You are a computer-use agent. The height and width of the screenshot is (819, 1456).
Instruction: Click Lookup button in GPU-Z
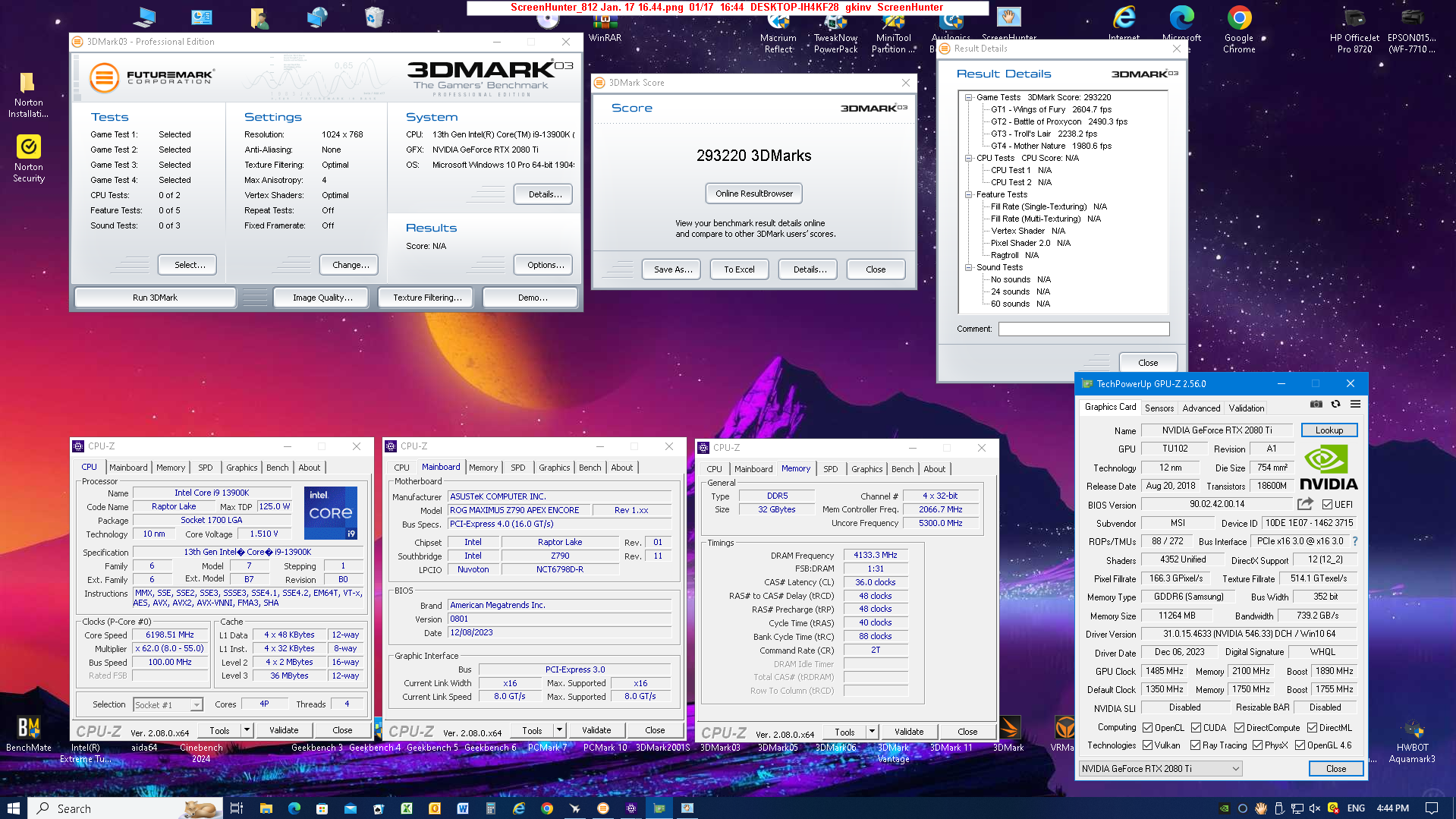pyautogui.click(x=1329, y=430)
